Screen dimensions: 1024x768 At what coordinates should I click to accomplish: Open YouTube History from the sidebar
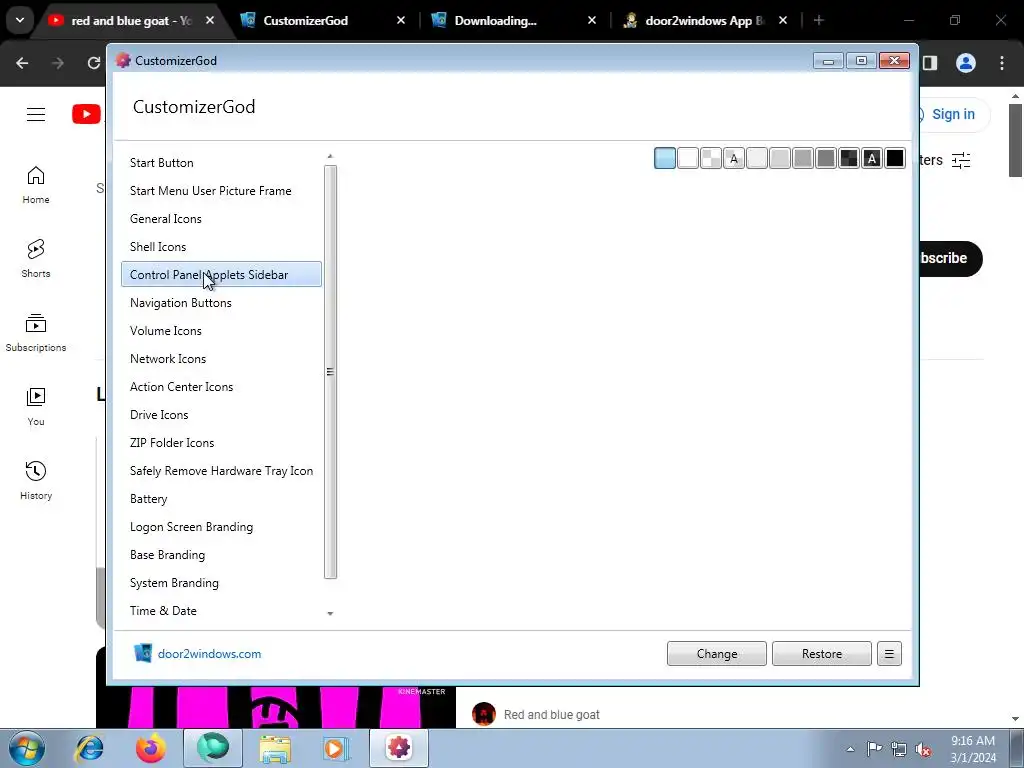pos(36,481)
